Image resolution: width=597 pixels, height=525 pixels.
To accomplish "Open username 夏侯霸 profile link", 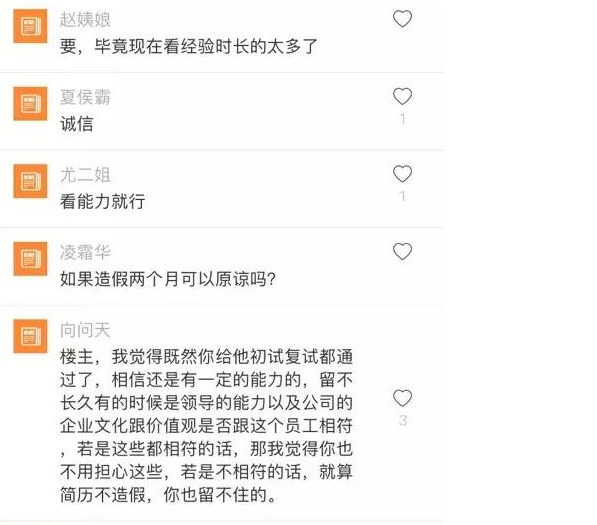I will [x=85, y=97].
